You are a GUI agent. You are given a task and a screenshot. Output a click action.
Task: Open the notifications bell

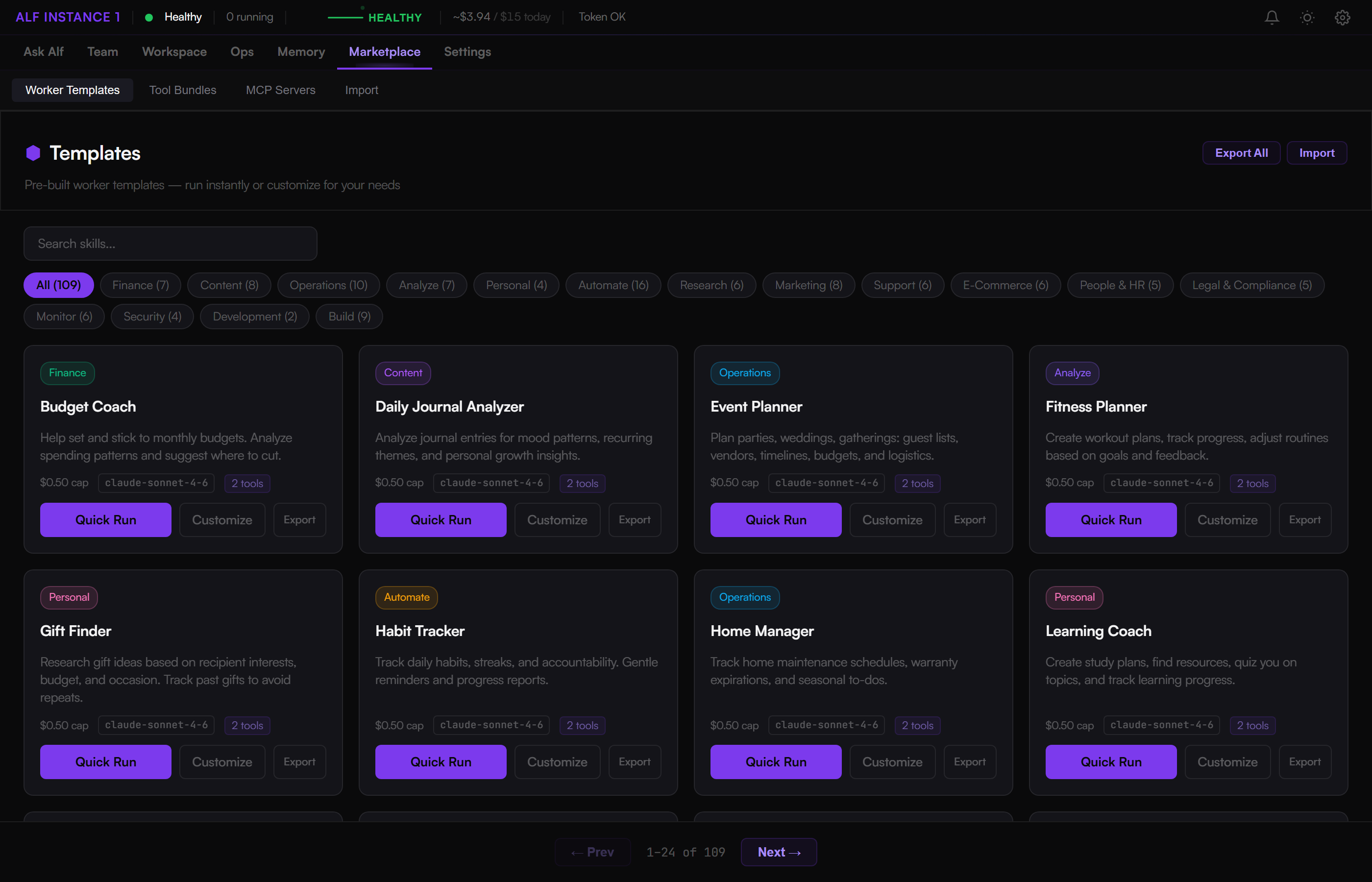pyautogui.click(x=1271, y=17)
